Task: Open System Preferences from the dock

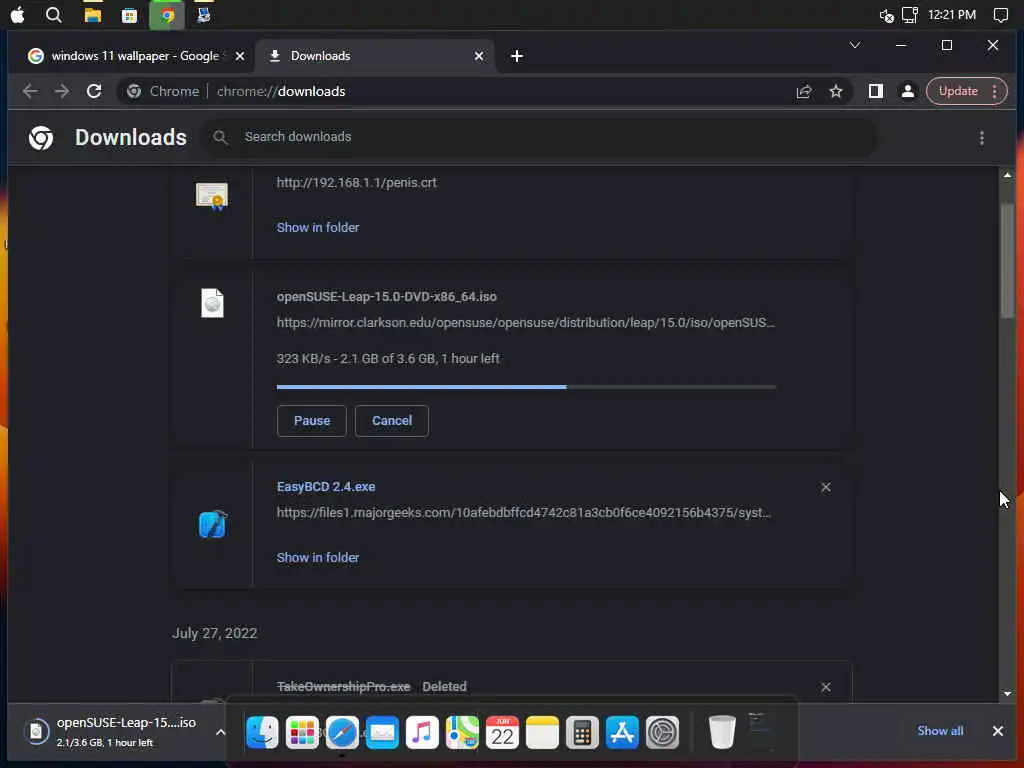Action: click(x=662, y=732)
